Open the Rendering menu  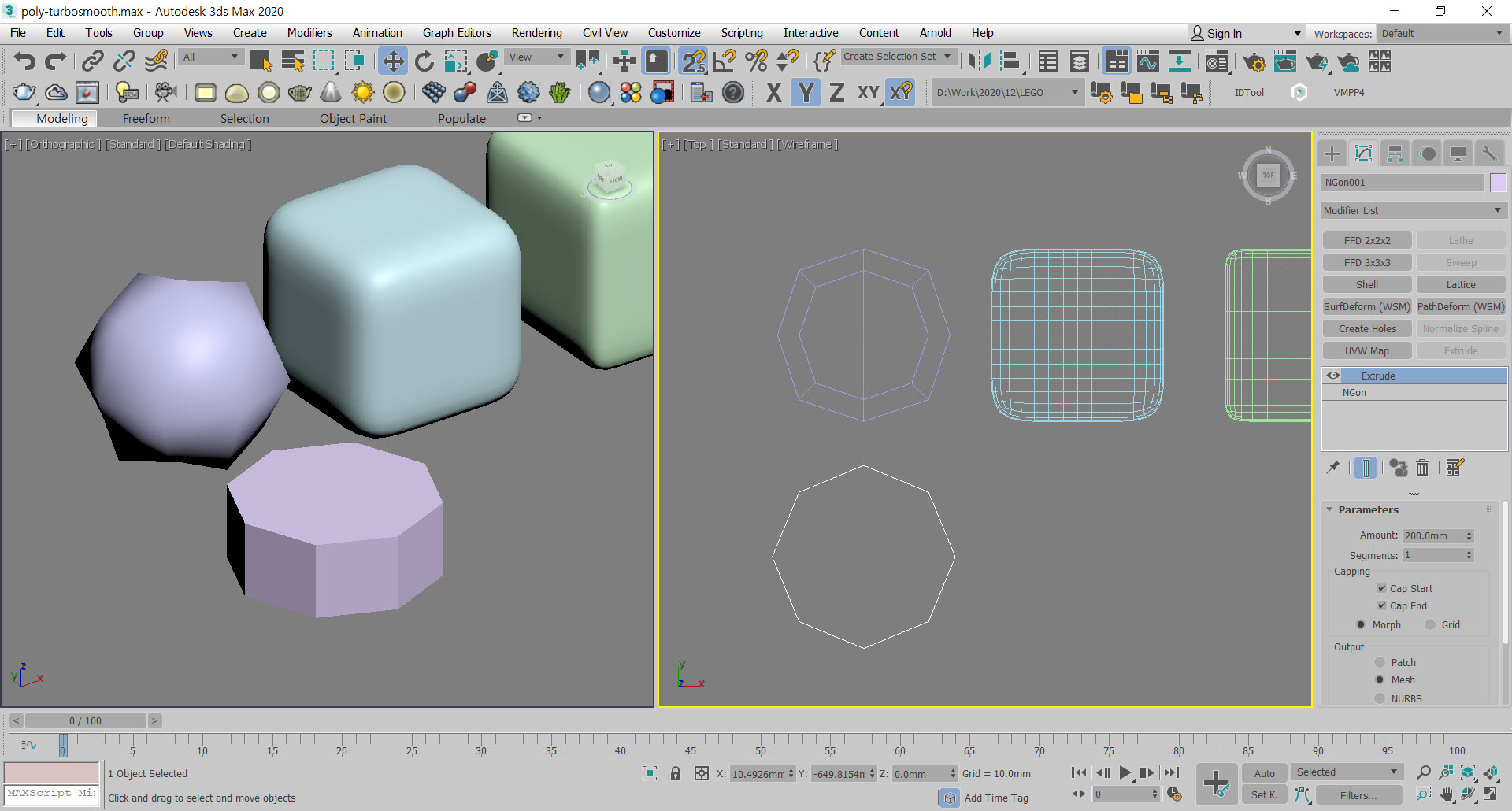coord(537,33)
